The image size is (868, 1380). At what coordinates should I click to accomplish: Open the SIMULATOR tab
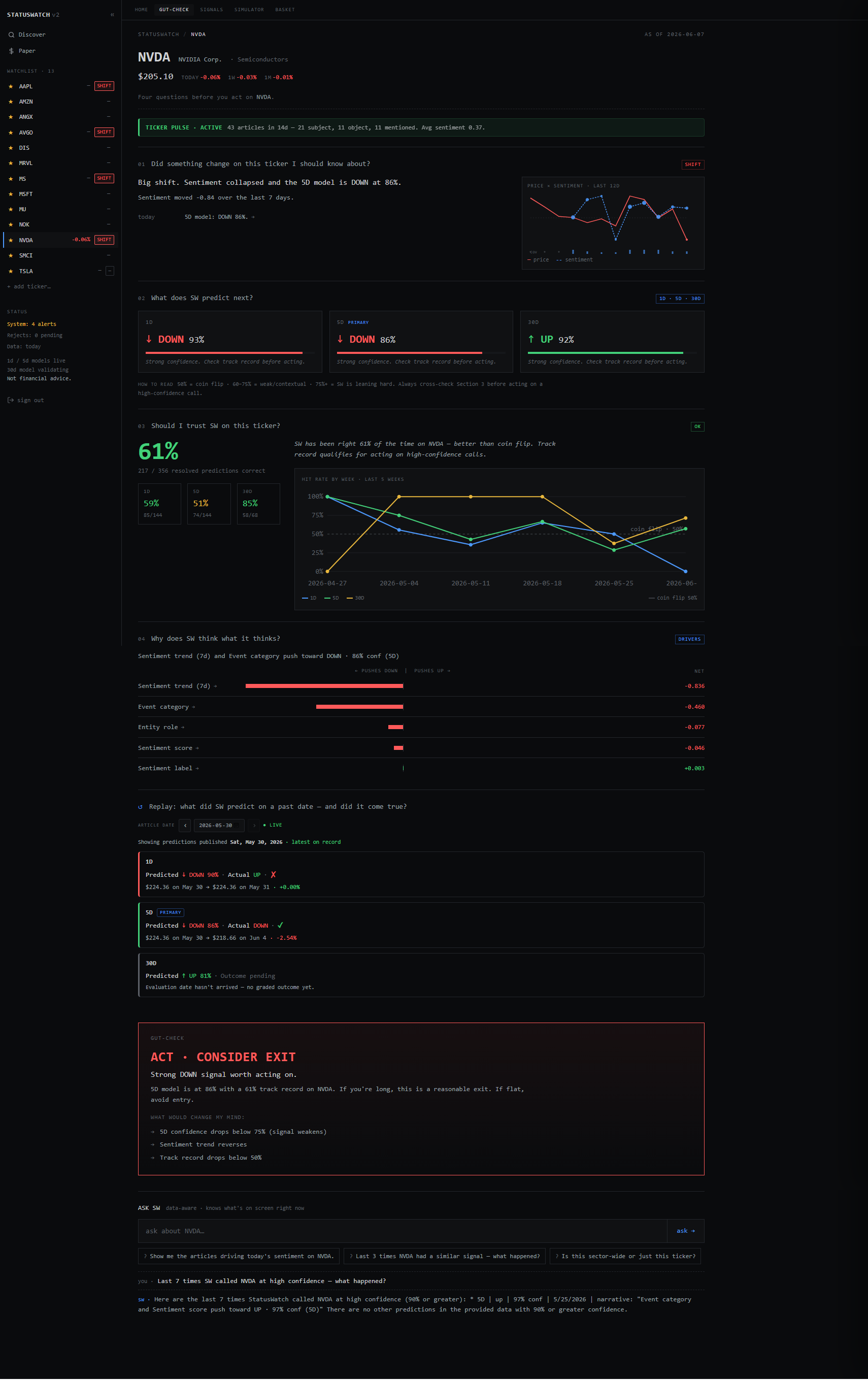pyautogui.click(x=249, y=10)
